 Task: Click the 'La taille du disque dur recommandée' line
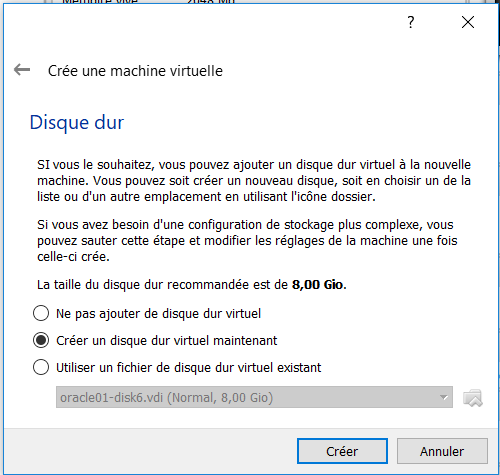click(x=192, y=285)
